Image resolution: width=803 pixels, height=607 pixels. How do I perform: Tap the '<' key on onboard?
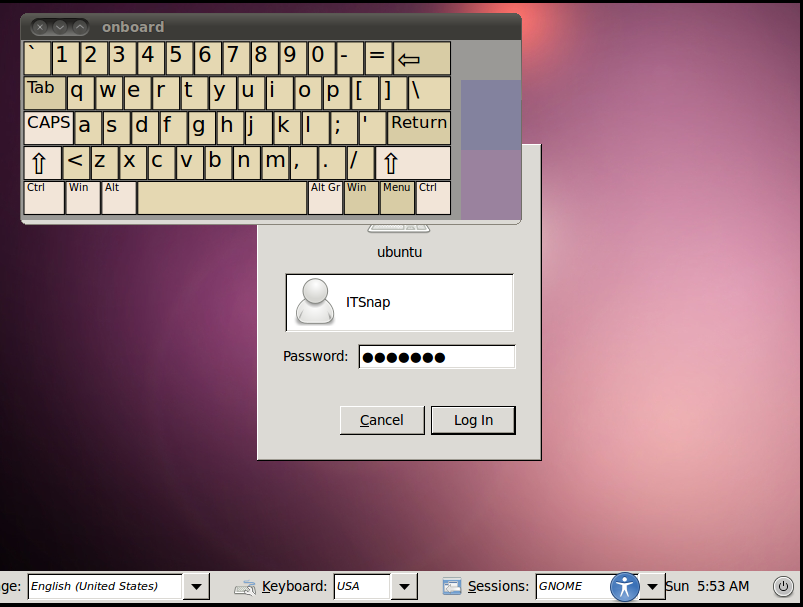(76, 163)
